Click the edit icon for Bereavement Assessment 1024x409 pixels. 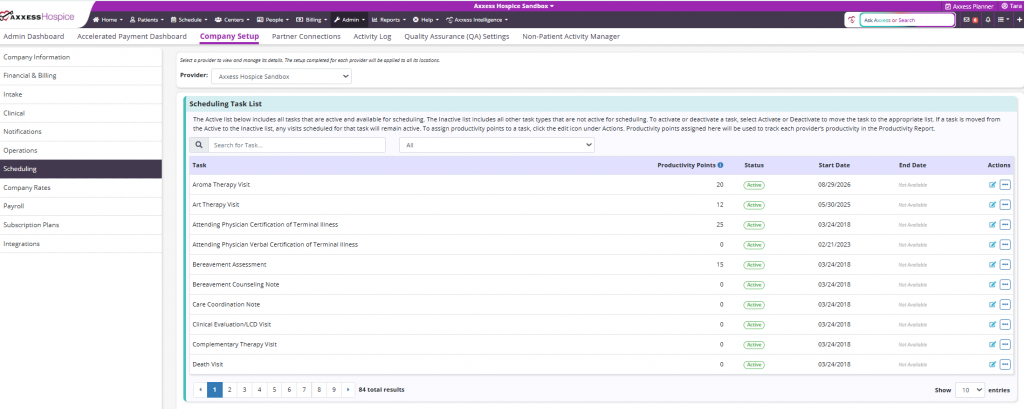(993, 265)
